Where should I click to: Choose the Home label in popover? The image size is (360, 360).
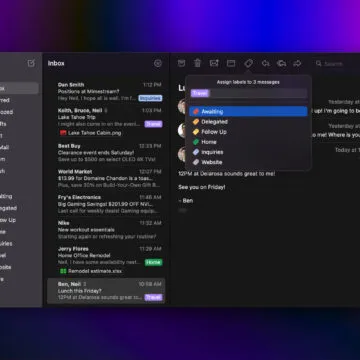coord(248,142)
